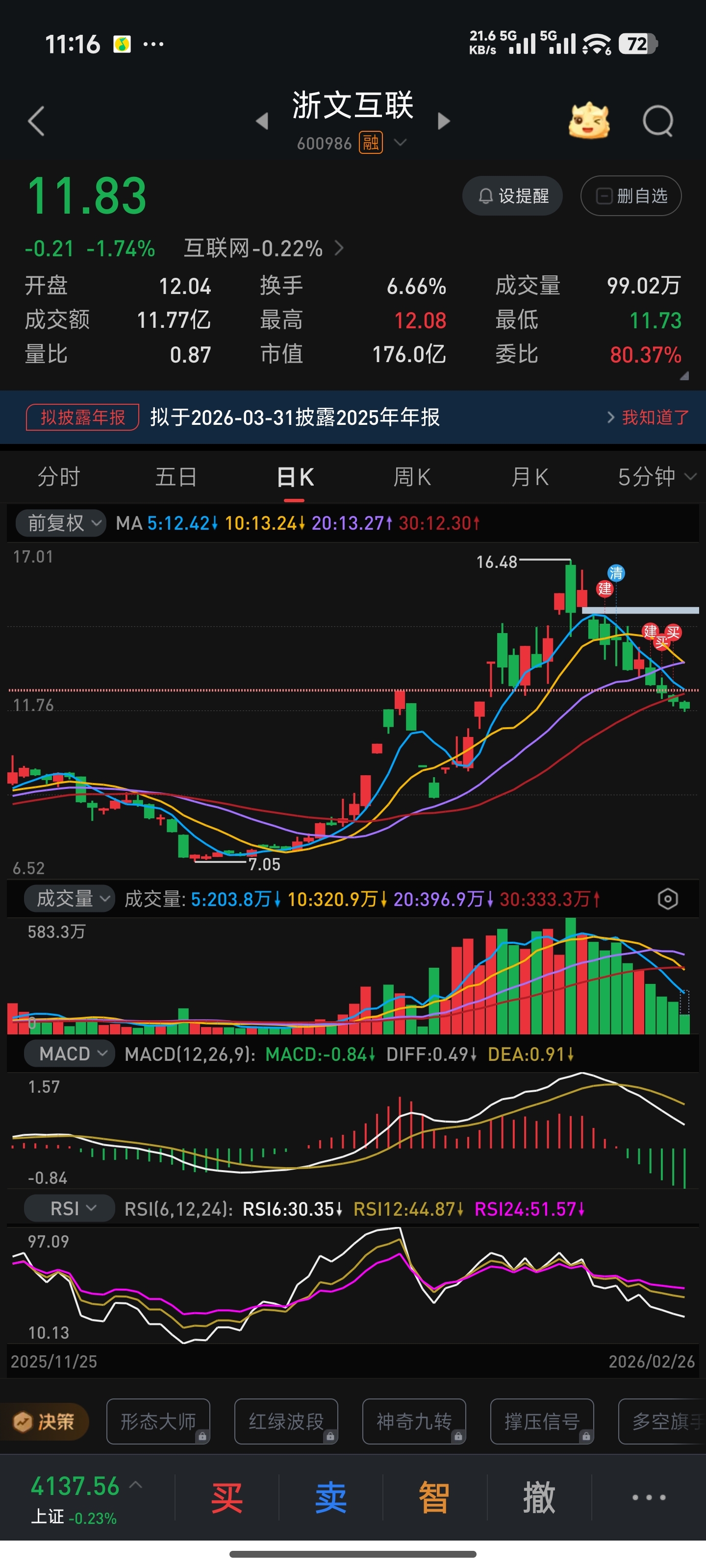
Task: Select the locked 形态大师 tool
Action: click(158, 1421)
